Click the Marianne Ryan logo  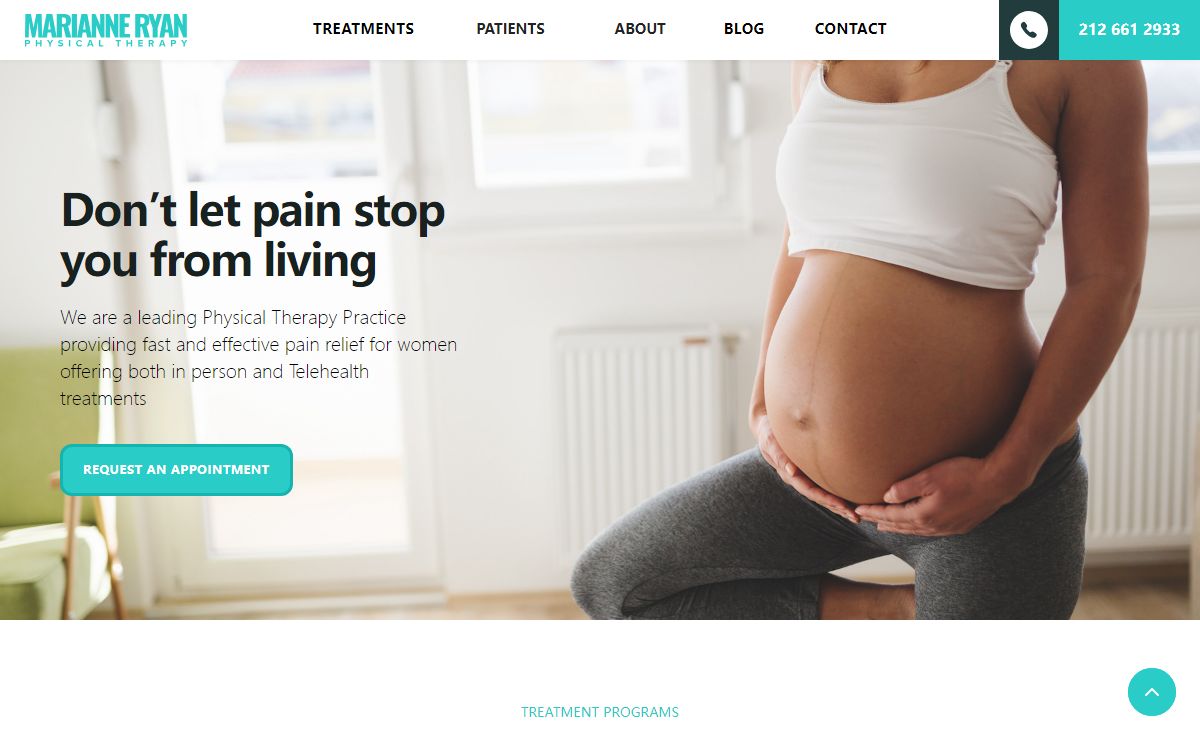(106, 30)
